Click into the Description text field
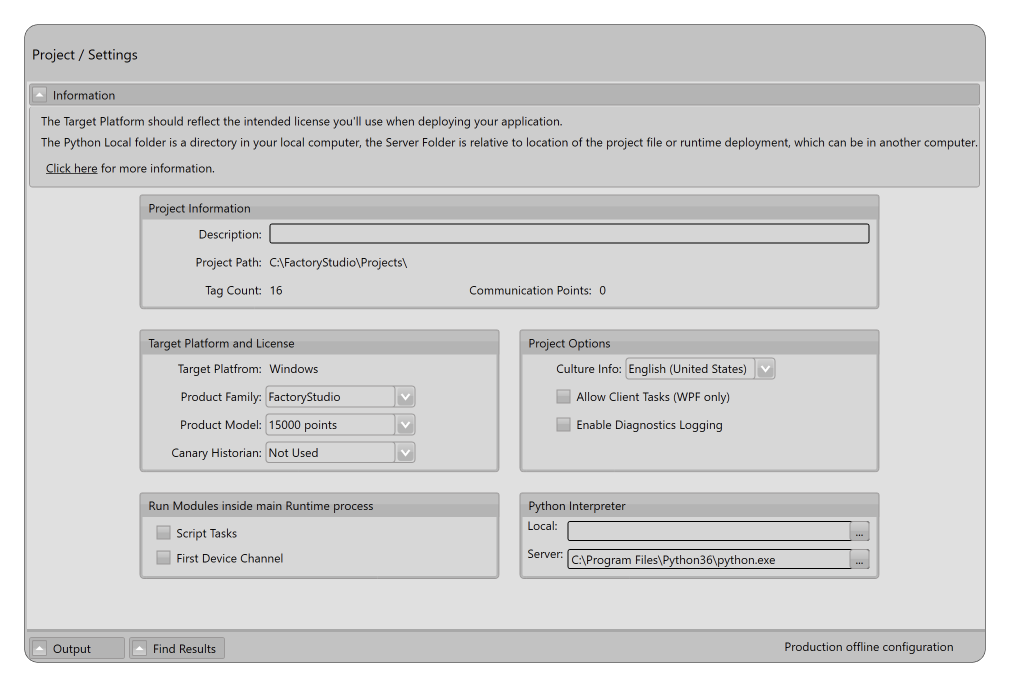 pyautogui.click(x=568, y=234)
